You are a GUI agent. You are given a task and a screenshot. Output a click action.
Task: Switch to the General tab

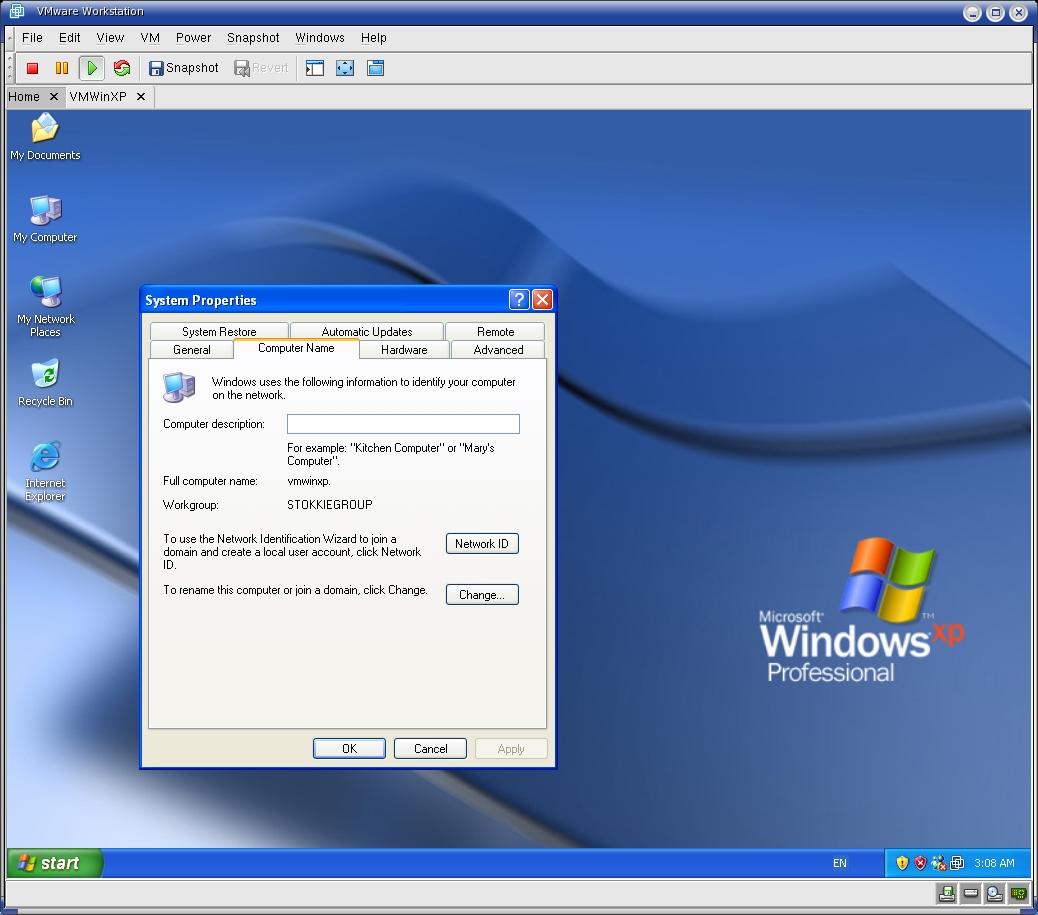tap(192, 350)
